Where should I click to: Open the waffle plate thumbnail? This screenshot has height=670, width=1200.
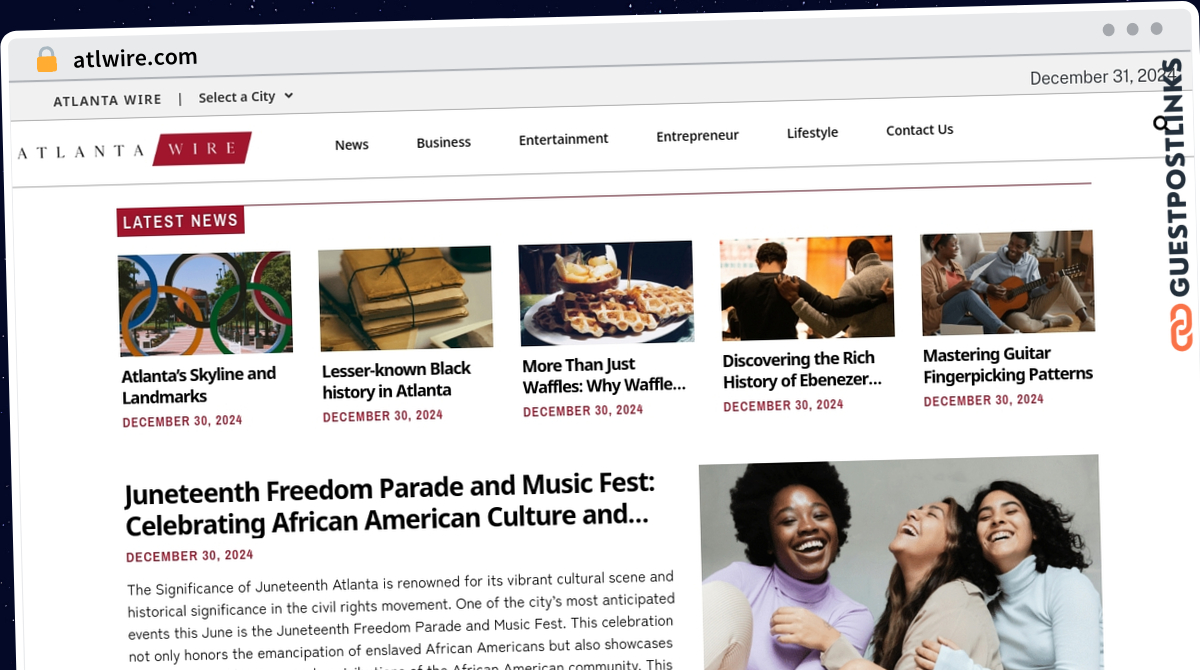tap(606, 292)
